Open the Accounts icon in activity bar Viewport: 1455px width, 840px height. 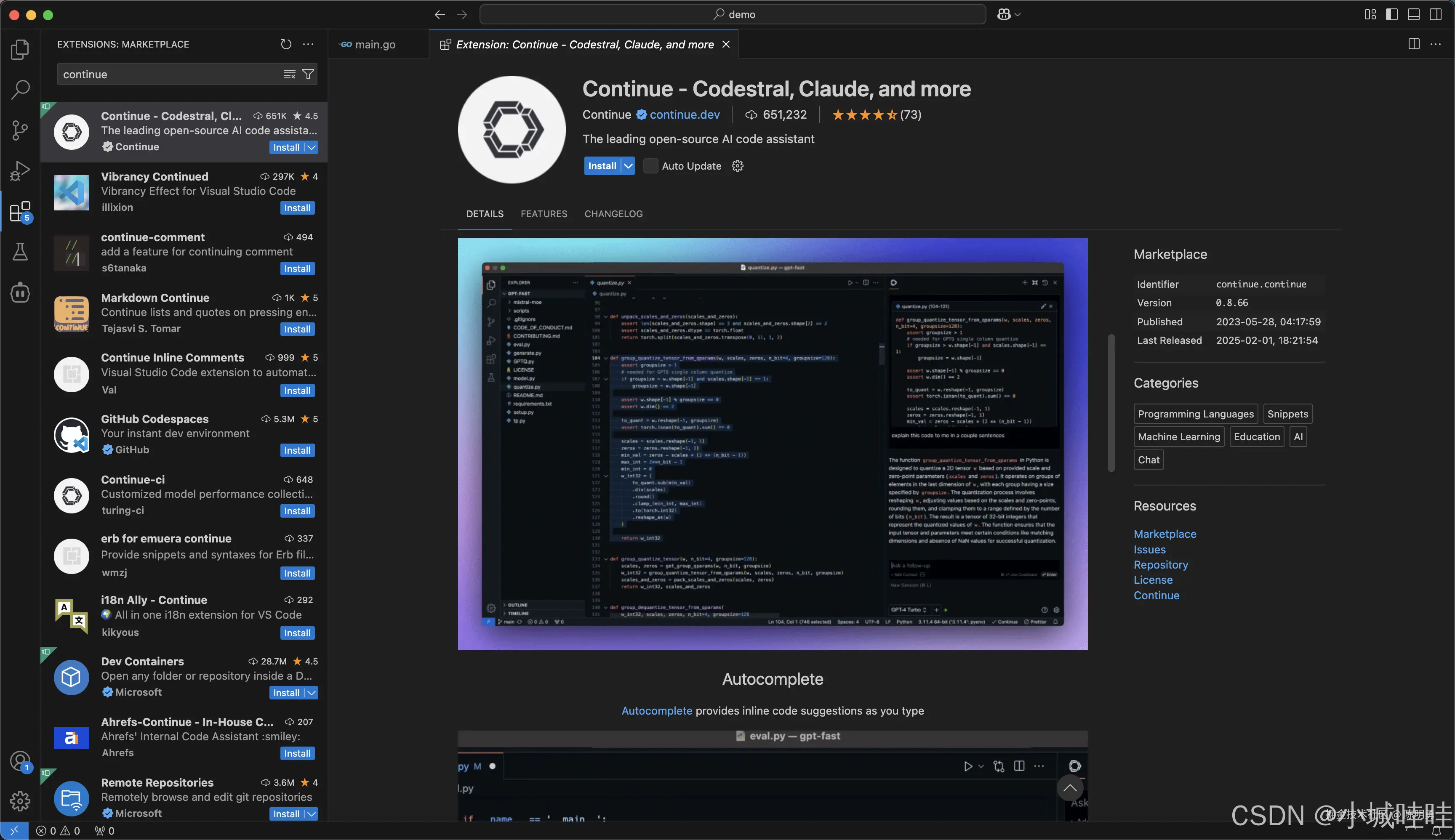pos(20,761)
